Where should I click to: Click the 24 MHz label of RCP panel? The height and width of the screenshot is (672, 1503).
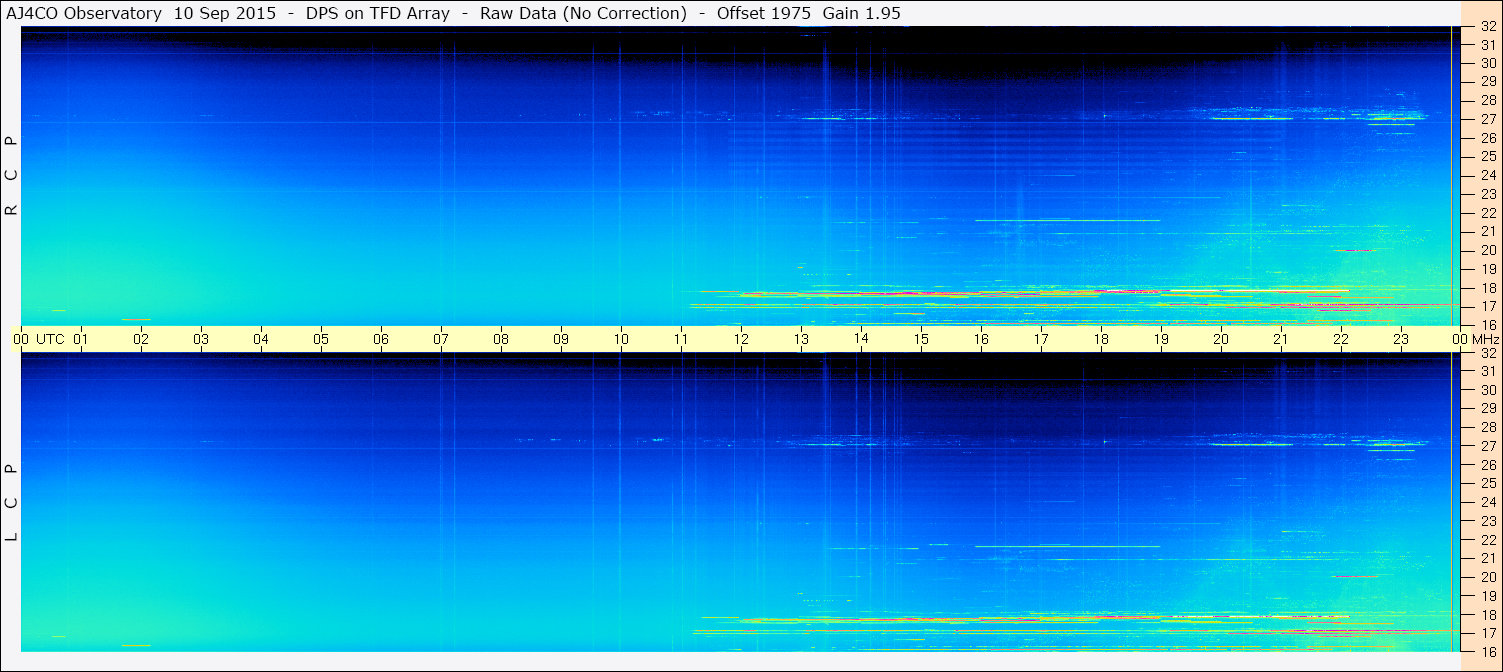(1487, 175)
